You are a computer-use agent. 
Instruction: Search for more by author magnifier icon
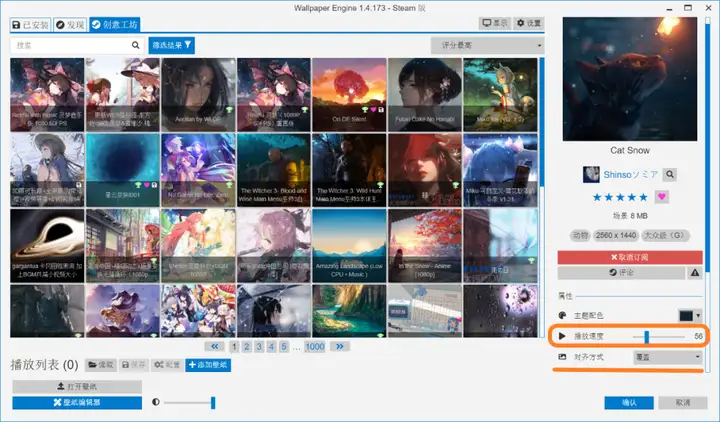pyautogui.click(x=670, y=174)
